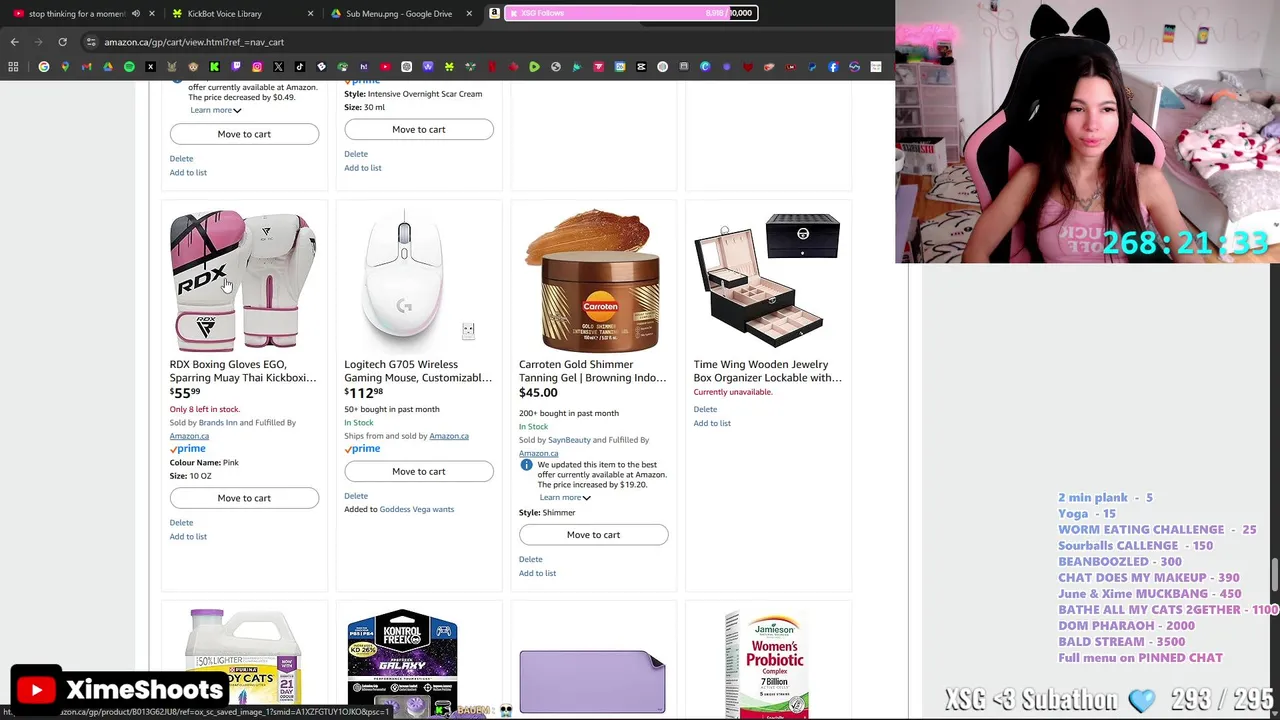The image size is (1280, 720).
Task: Open the Google bookmark icon
Action: (43, 67)
